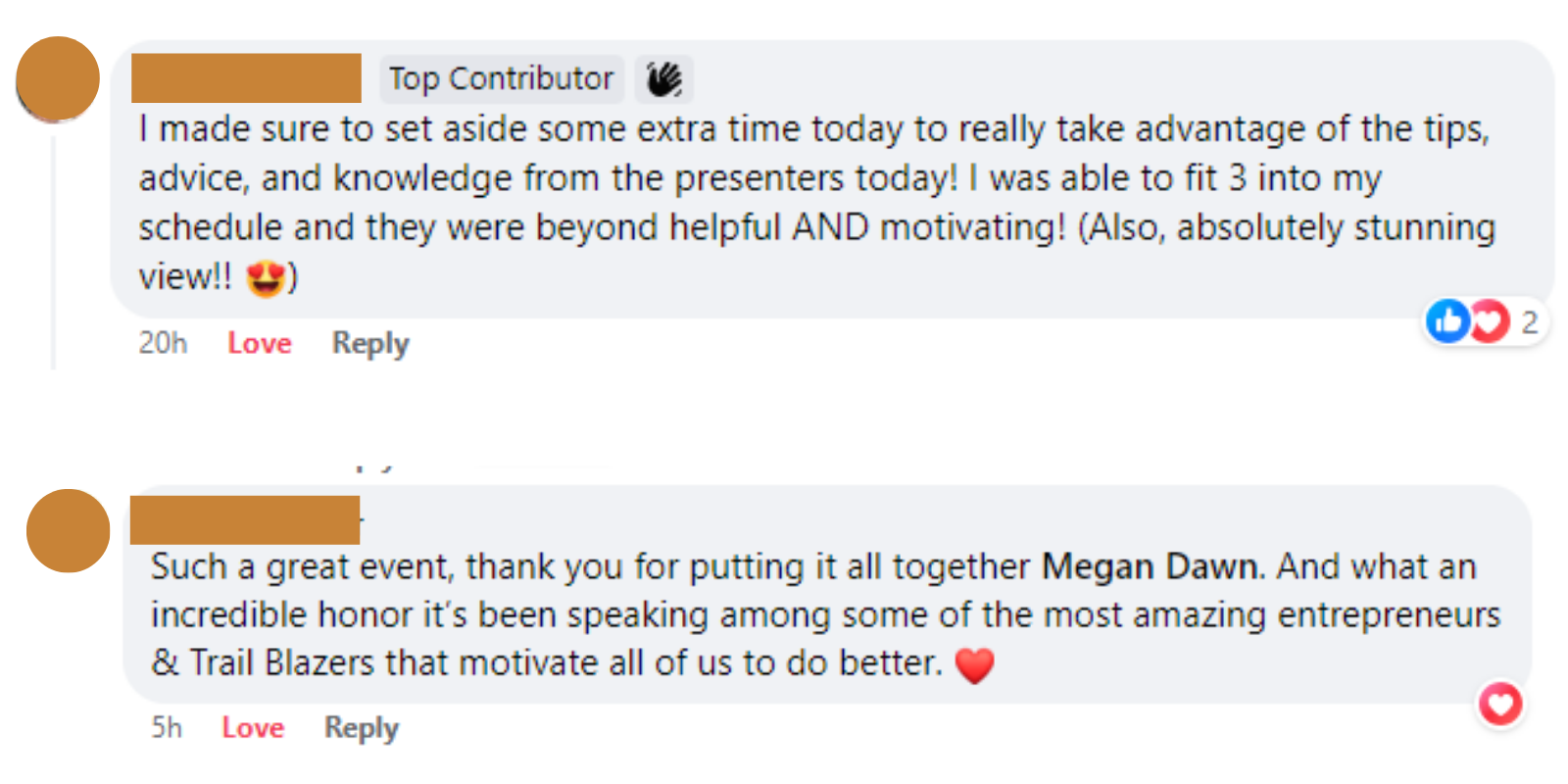Open reactions count showing 2

1529,321
